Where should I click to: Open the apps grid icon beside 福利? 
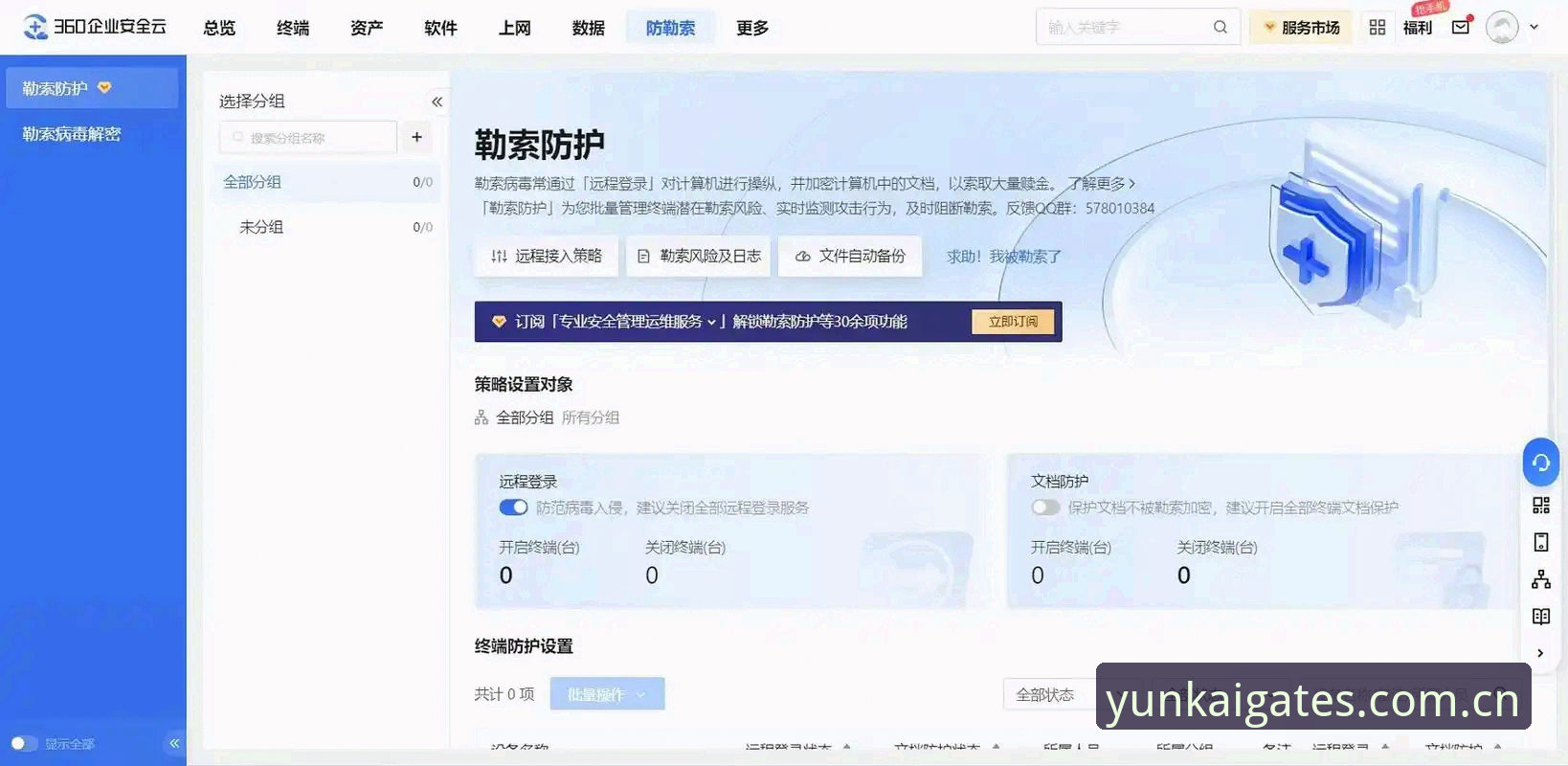[x=1378, y=27]
